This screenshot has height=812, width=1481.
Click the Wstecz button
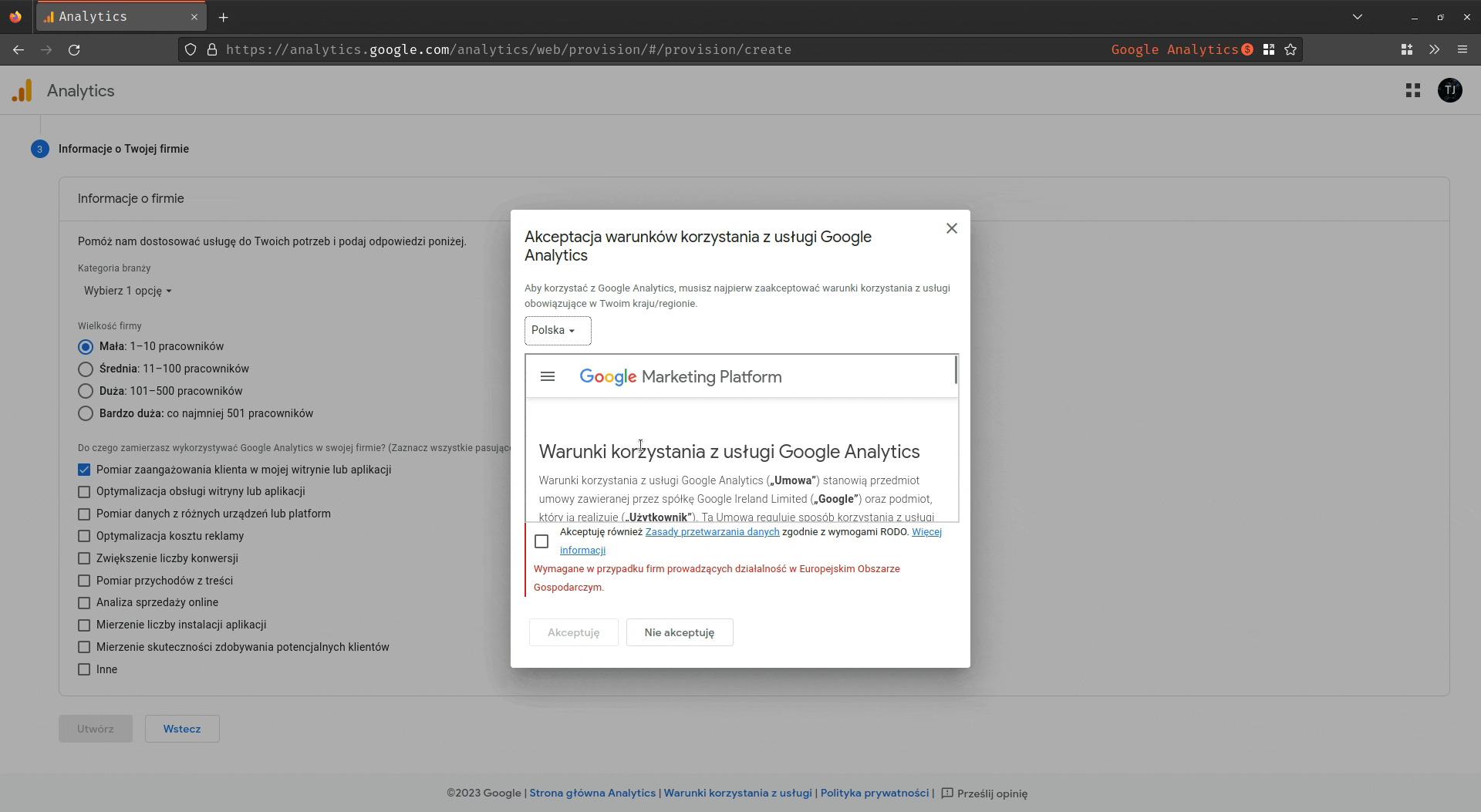point(182,729)
